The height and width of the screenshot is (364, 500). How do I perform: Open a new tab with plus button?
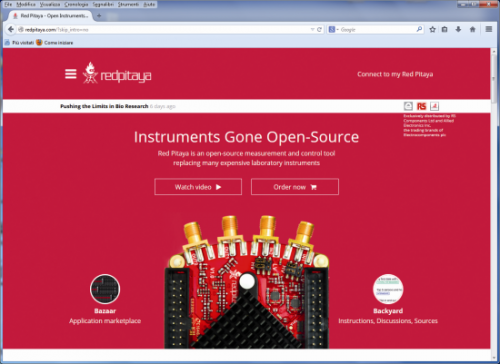coord(99,16)
